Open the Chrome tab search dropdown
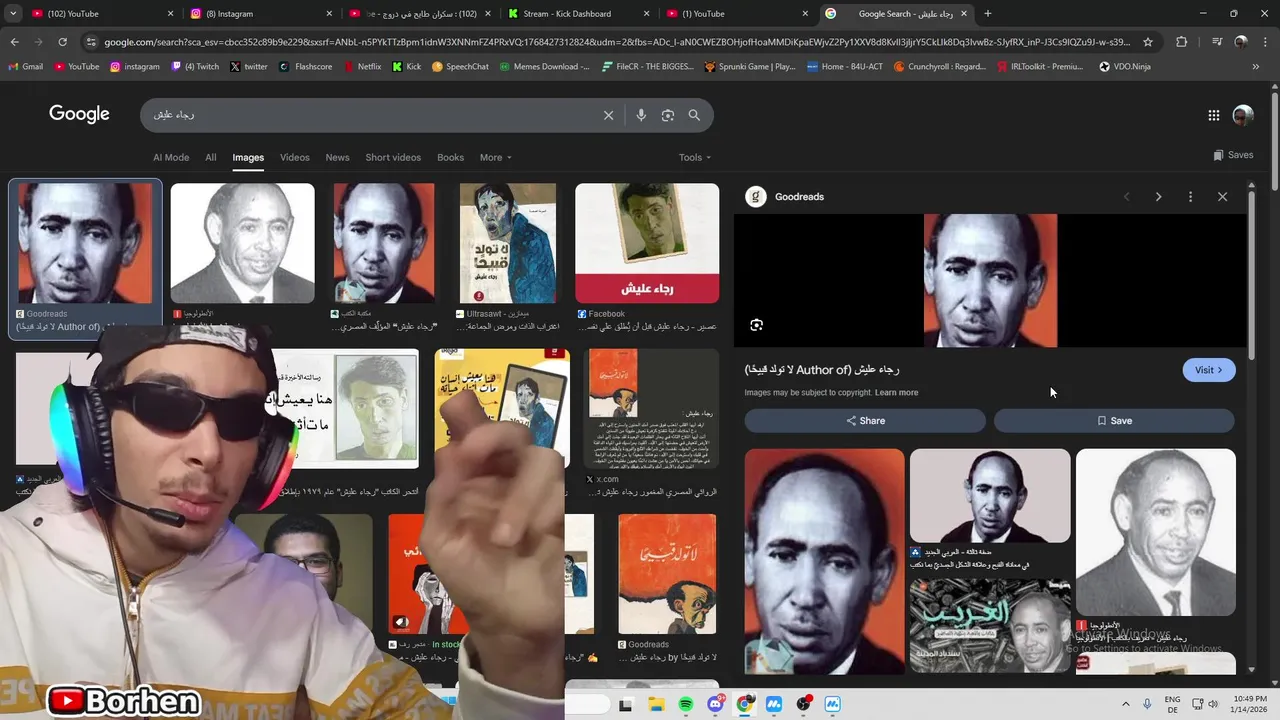This screenshot has width=1280, height=720. point(12,13)
